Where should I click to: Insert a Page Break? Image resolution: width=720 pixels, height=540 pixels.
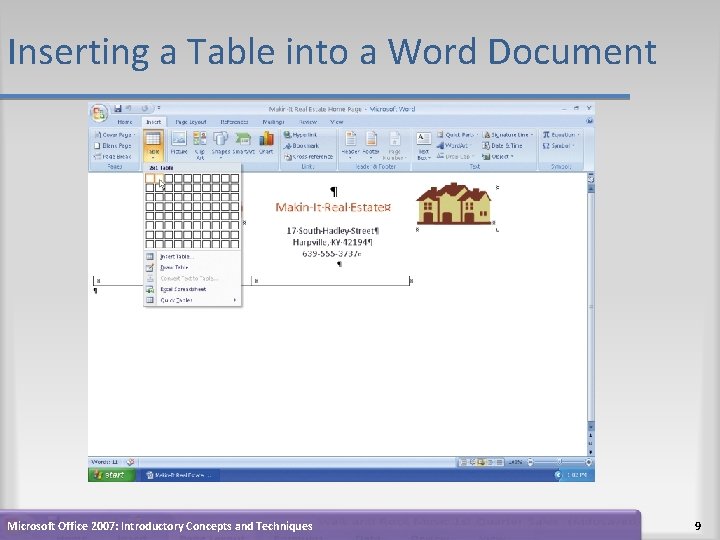pyautogui.click(x=112, y=157)
